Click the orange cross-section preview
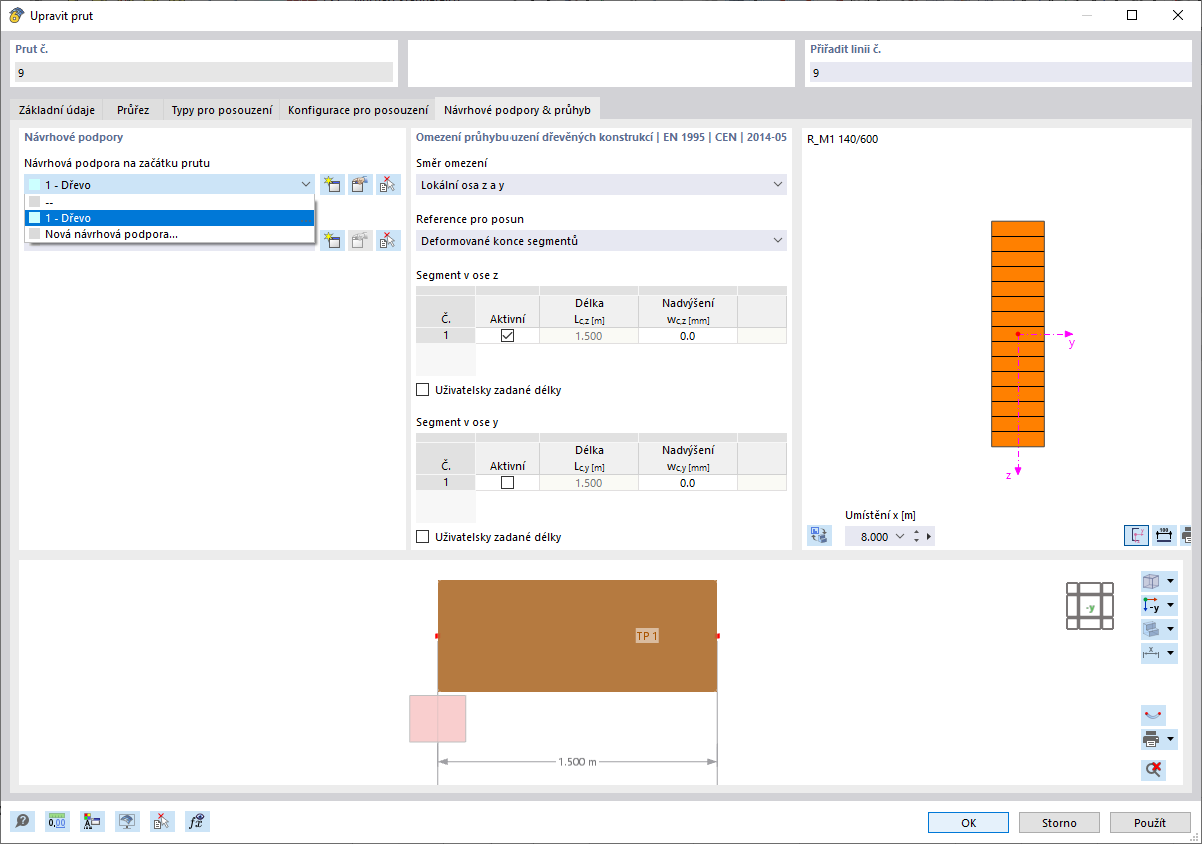This screenshot has height=844, width=1202. (1018, 333)
